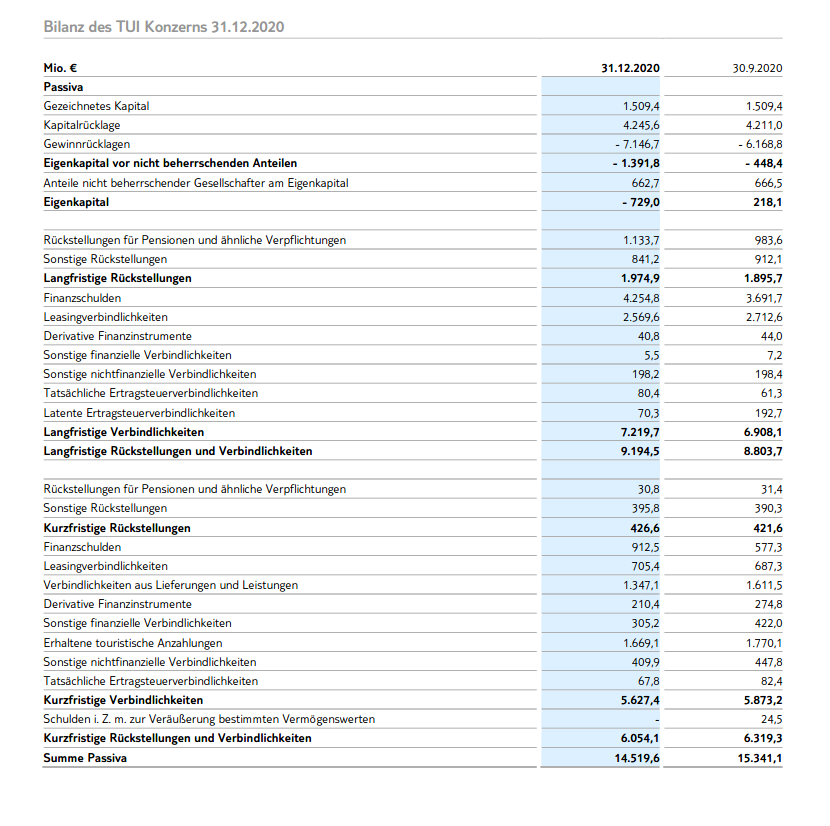830x826 pixels.
Task: Select 'Anteile nicht beherrschender Gesellschafter am Eigenkapital'
Action: pyautogui.click(x=196, y=183)
